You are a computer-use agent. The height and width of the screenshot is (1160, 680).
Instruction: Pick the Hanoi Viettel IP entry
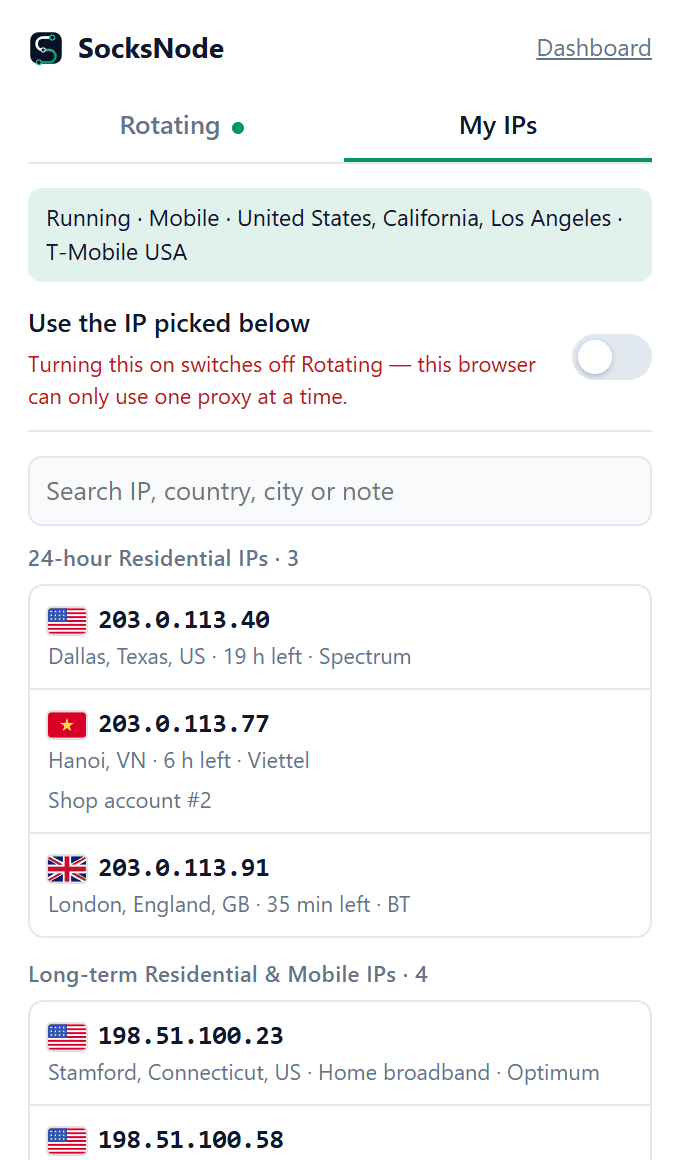point(340,761)
